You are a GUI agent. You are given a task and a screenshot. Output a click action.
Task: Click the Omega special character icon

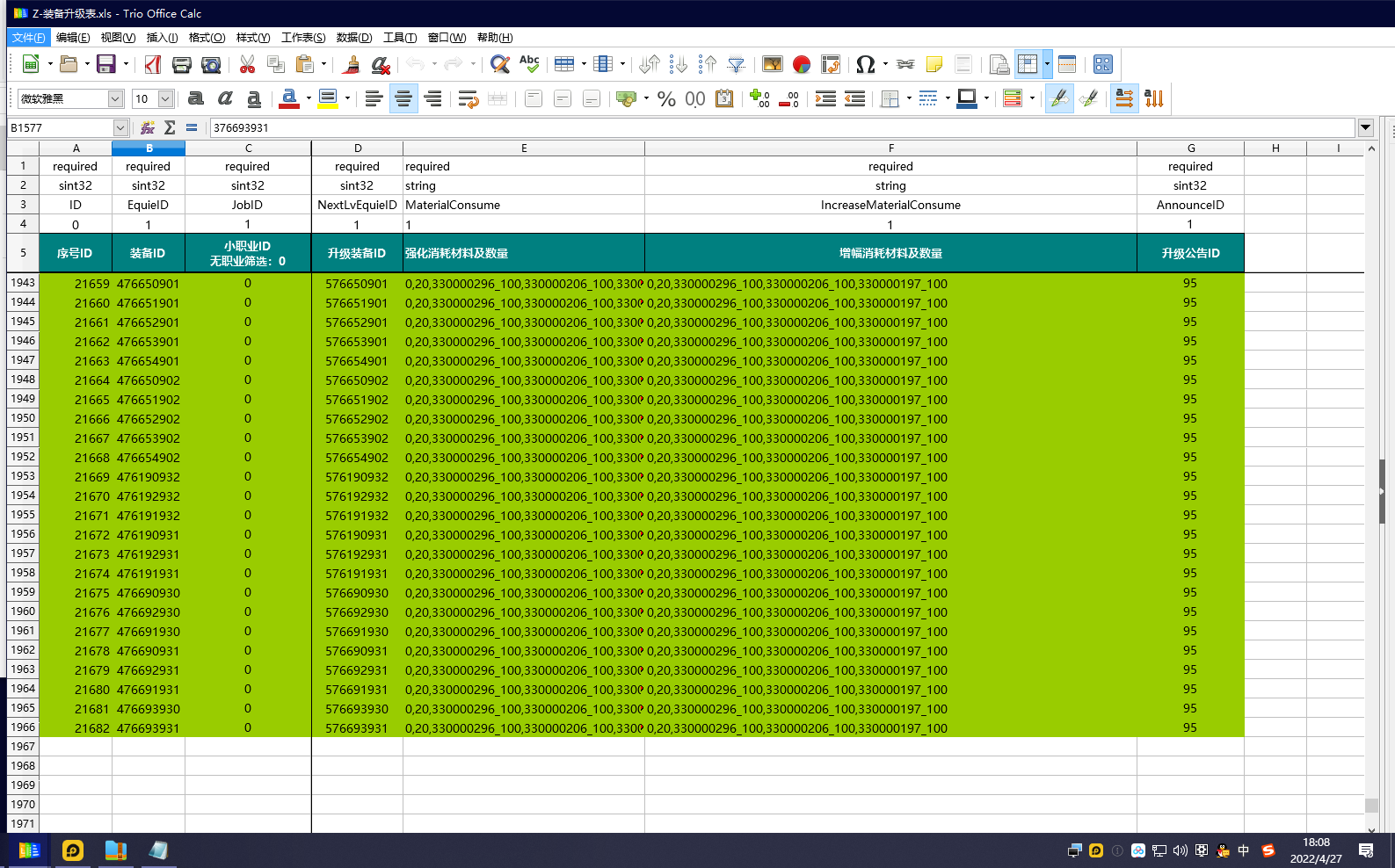click(x=865, y=64)
